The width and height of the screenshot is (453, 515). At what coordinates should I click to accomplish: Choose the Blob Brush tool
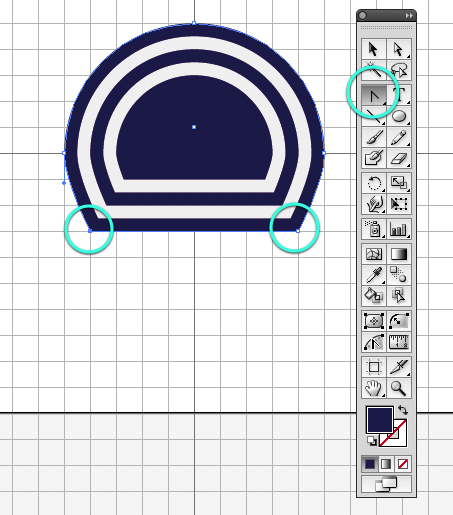pyautogui.click(x=374, y=158)
